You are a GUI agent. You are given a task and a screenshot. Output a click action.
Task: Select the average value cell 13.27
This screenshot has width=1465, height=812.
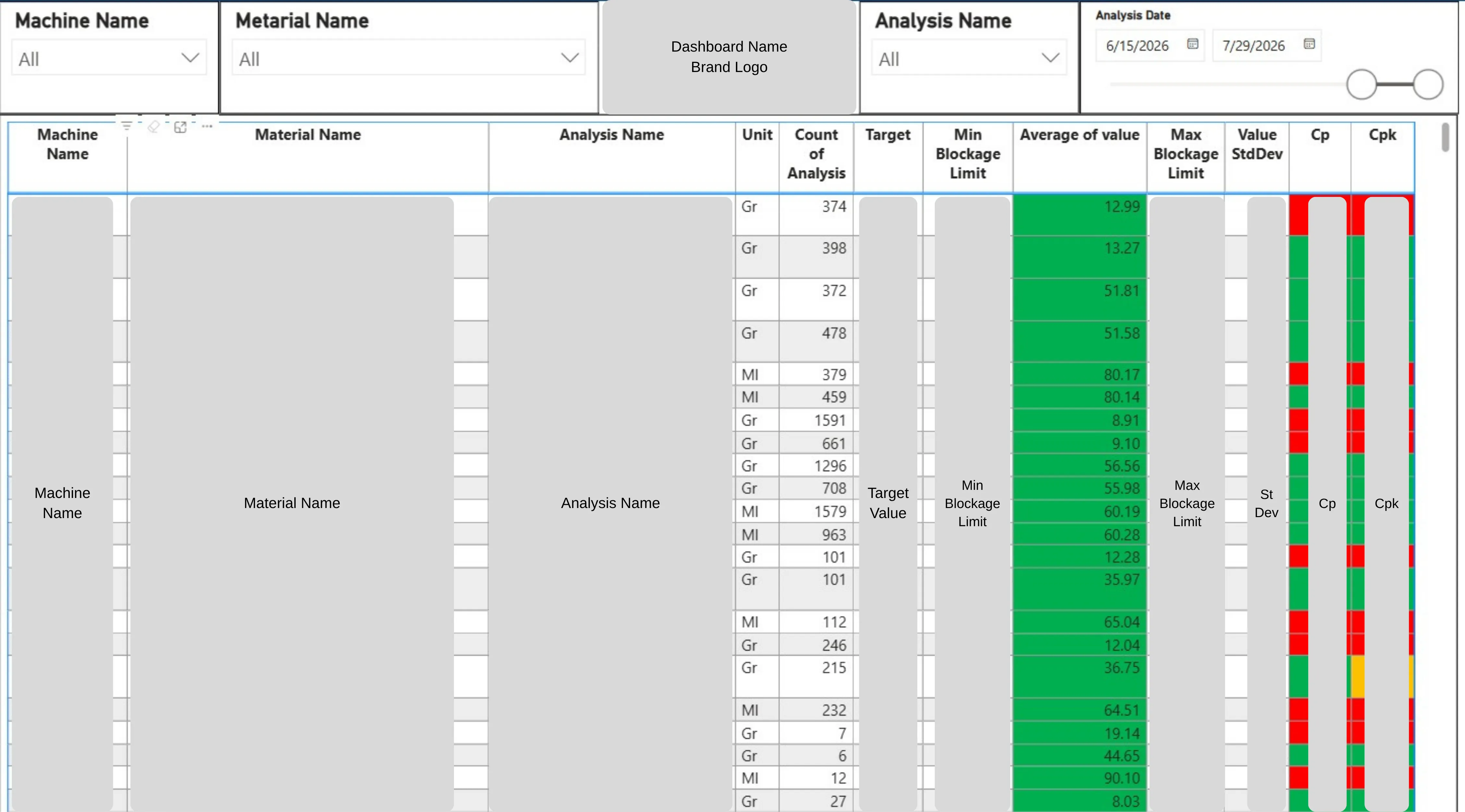click(x=1080, y=257)
